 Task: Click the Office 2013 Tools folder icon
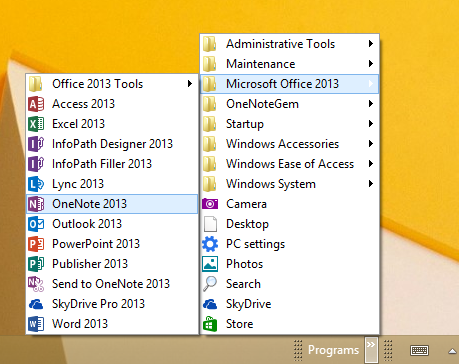point(35,84)
